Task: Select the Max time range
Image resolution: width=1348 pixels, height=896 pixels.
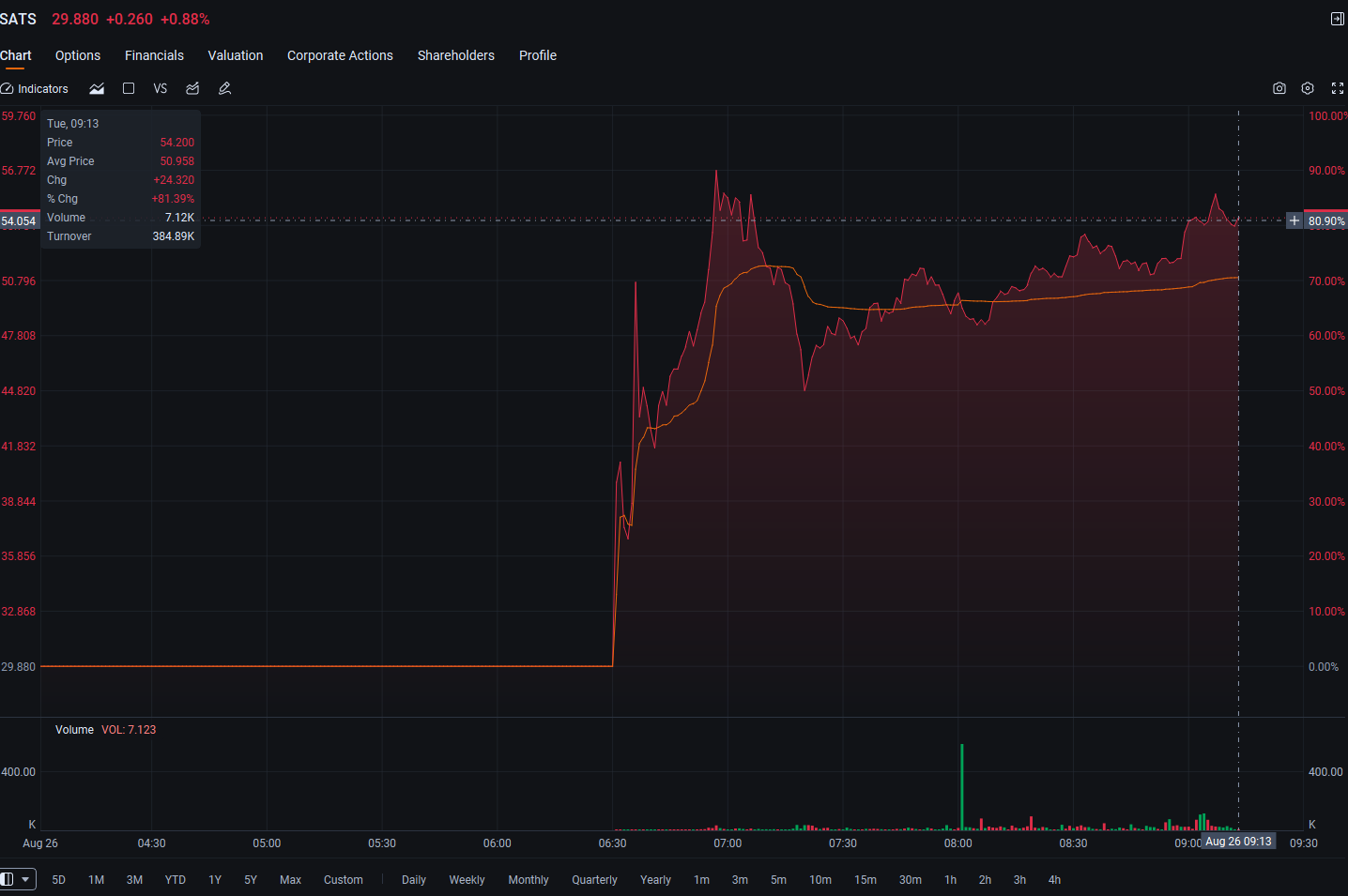Action: click(x=291, y=880)
